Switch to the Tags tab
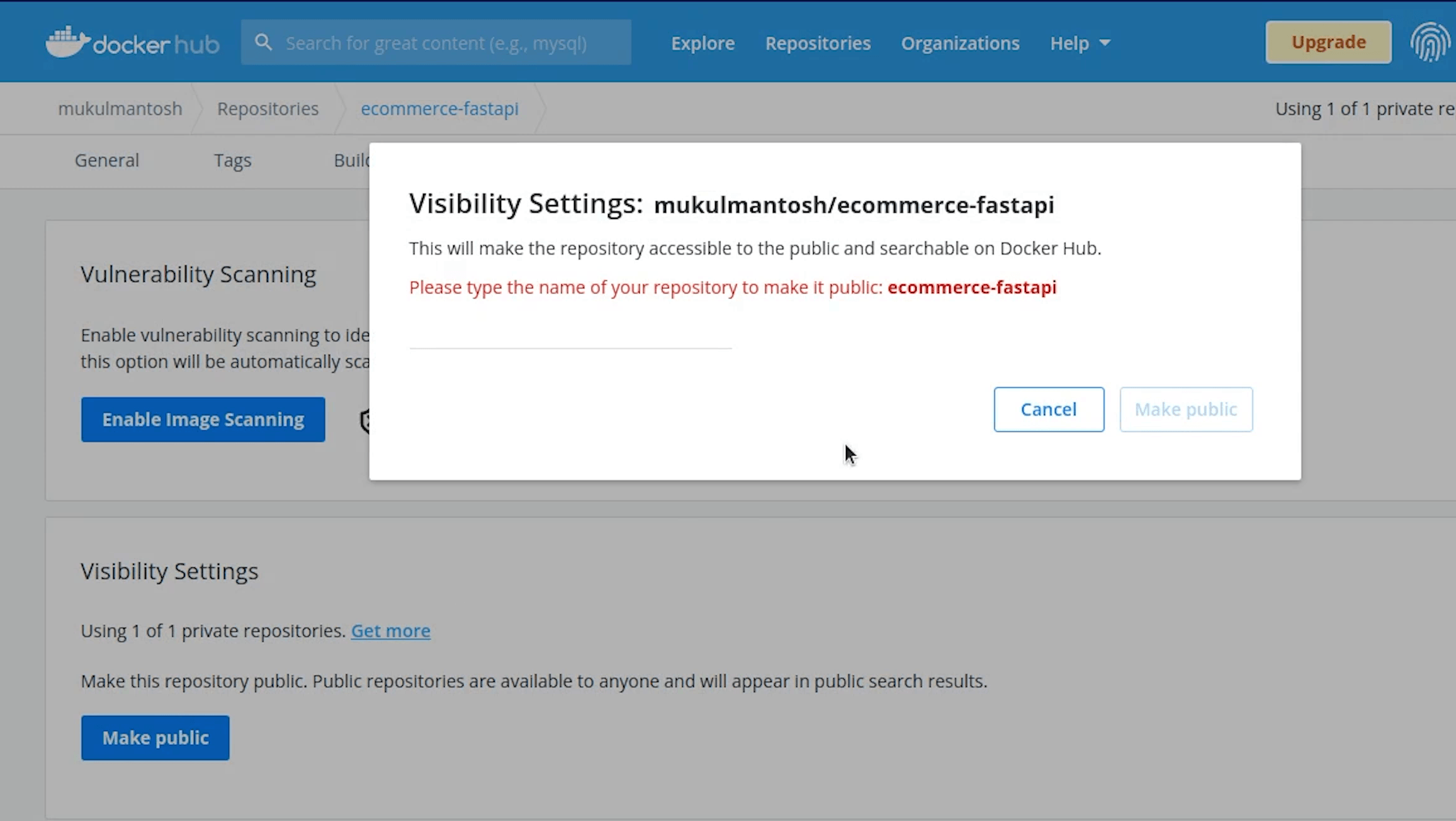 (x=232, y=160)
